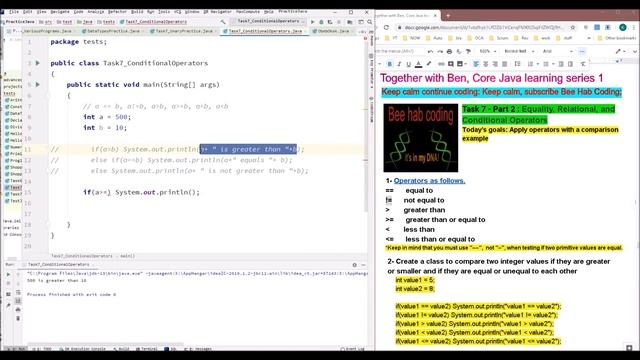Click the debug bug icon in IntelliJ toolbar
The height and width of the screenshot is (360, 640).
pos(321,22)
